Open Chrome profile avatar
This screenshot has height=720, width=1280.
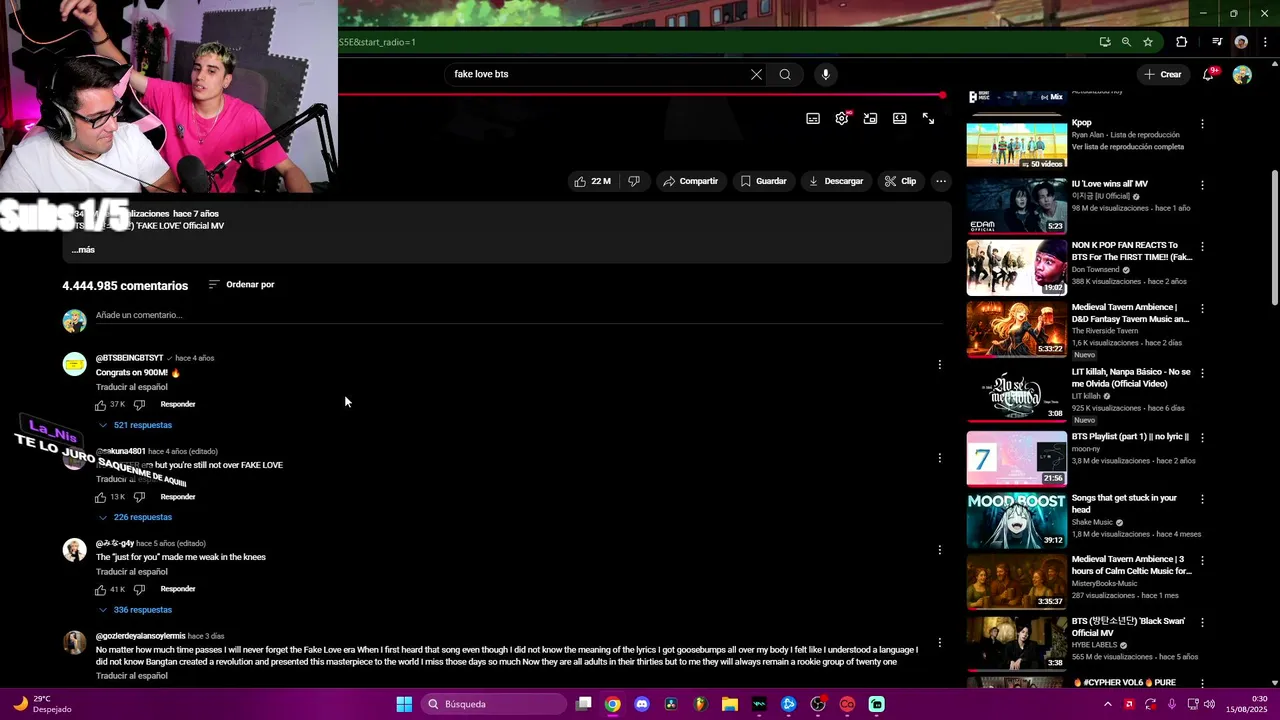(1241, 42)
